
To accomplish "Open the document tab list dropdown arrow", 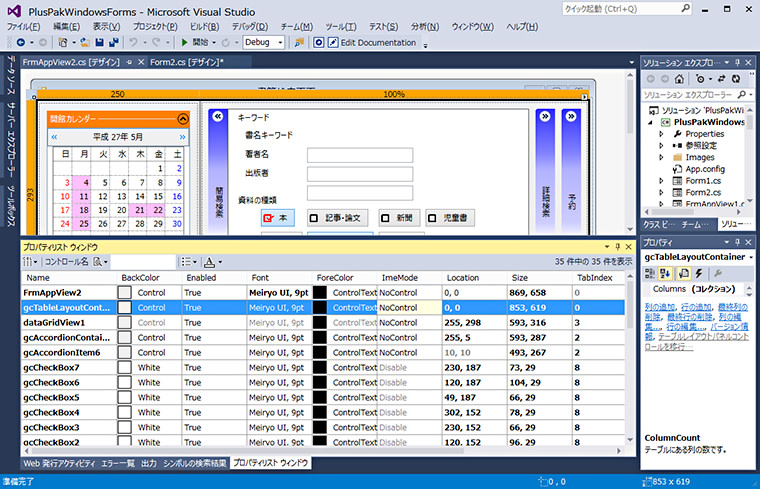I will [631, 63].
